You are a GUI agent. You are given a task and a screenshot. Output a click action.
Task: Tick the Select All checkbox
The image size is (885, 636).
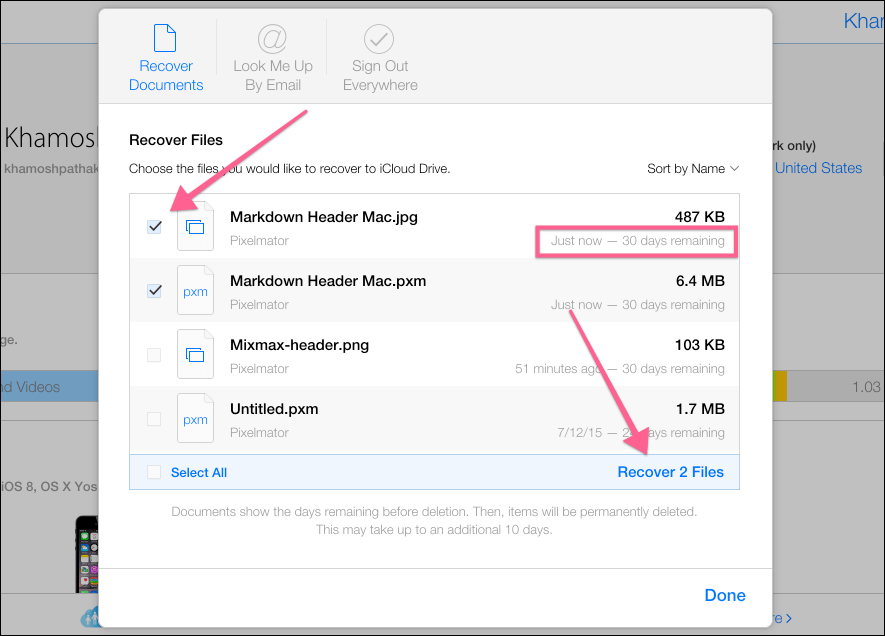pos(154,472)
